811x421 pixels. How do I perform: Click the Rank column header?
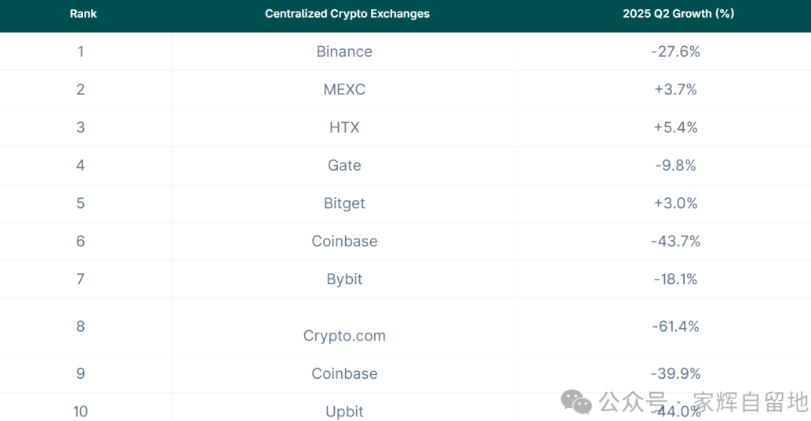click(x=82, y=14)
